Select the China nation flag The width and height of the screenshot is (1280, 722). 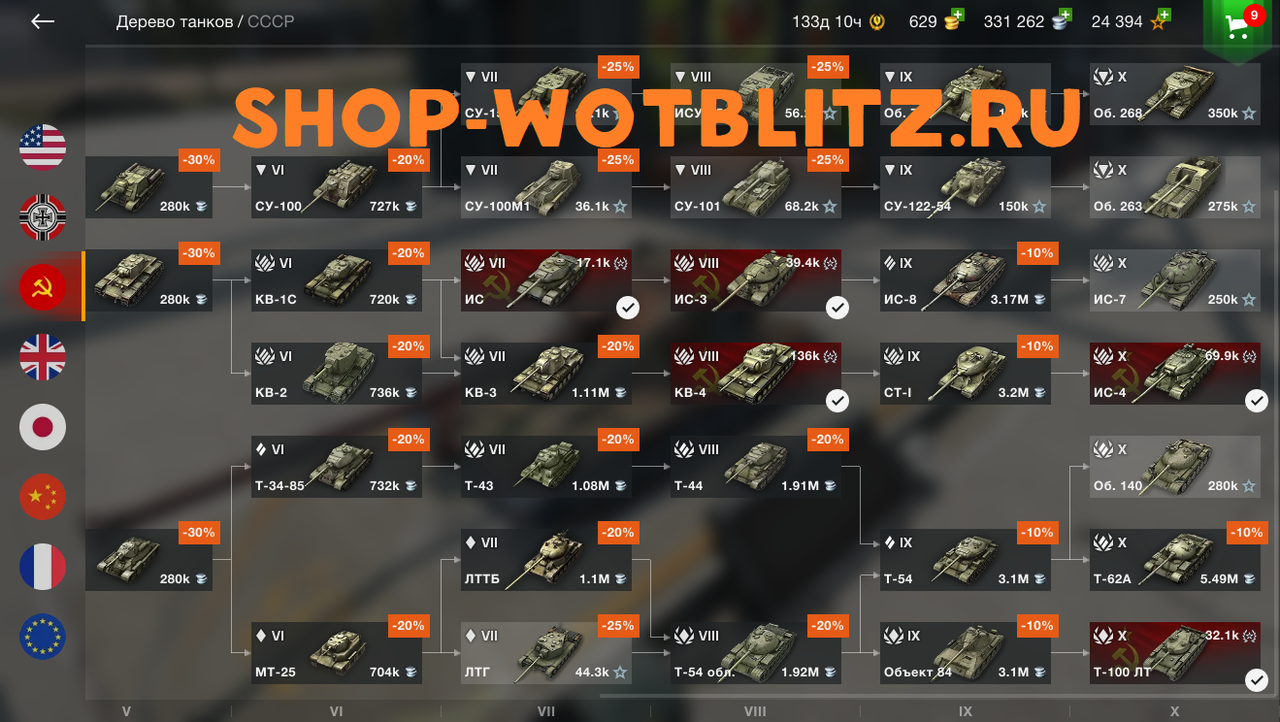point(43,497)
